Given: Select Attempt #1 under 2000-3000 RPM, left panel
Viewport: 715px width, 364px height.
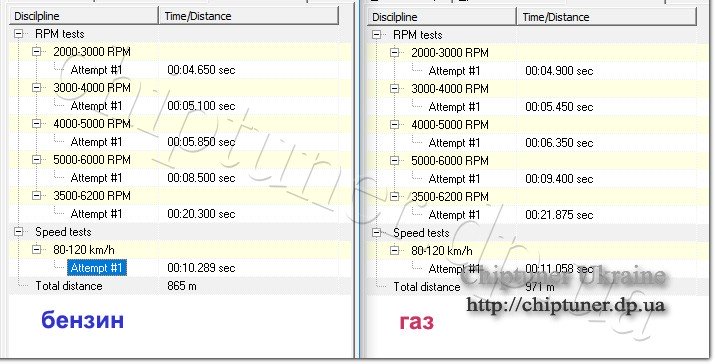Looking at the screenshot, I should pyautogui.click(x=97, y=70).
